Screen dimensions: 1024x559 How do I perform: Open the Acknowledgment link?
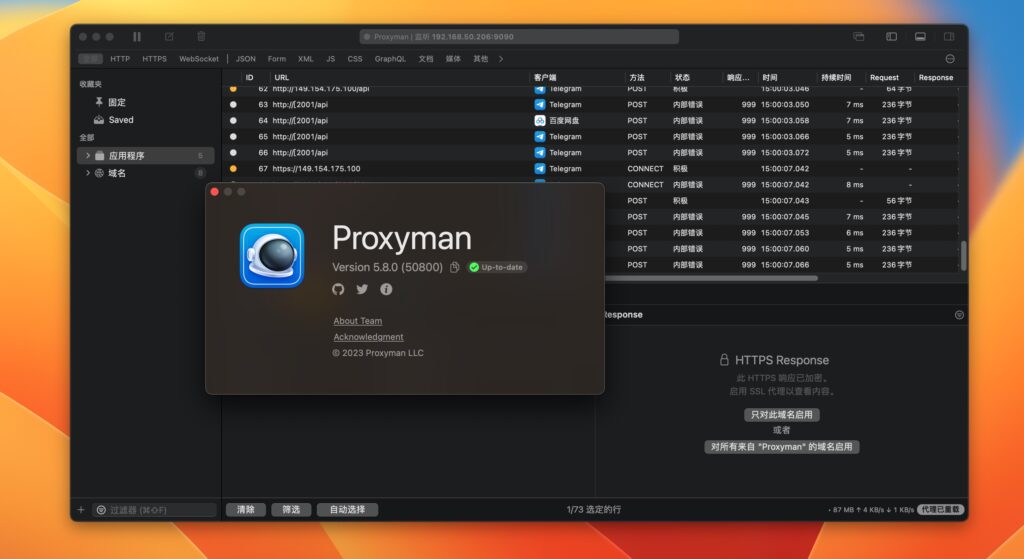(368, 337)
